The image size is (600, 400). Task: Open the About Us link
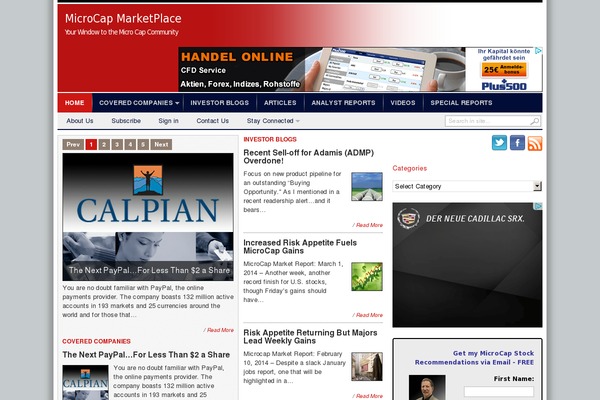[x=80, y=121]
